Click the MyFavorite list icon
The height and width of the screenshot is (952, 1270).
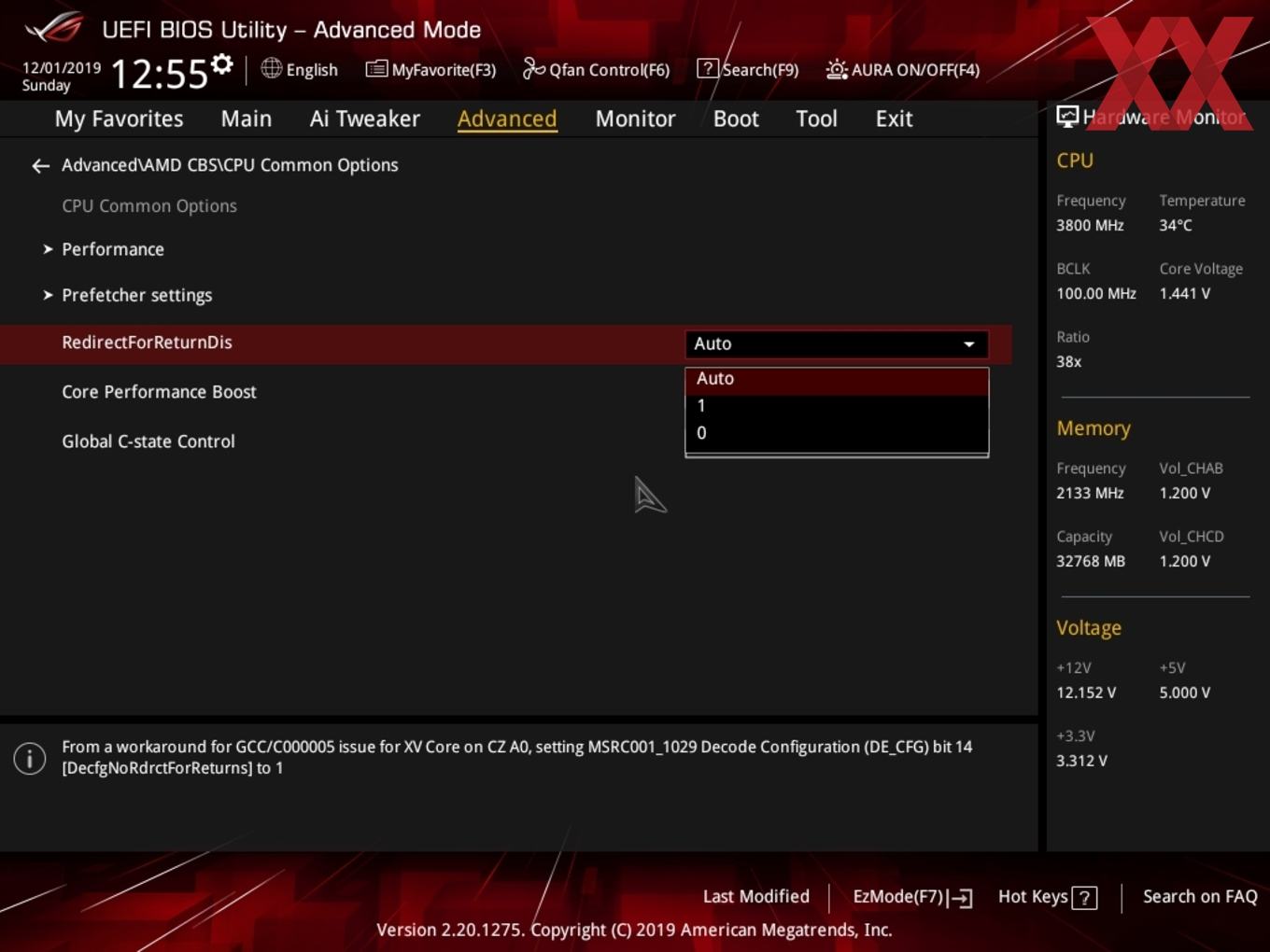point(376,69)
